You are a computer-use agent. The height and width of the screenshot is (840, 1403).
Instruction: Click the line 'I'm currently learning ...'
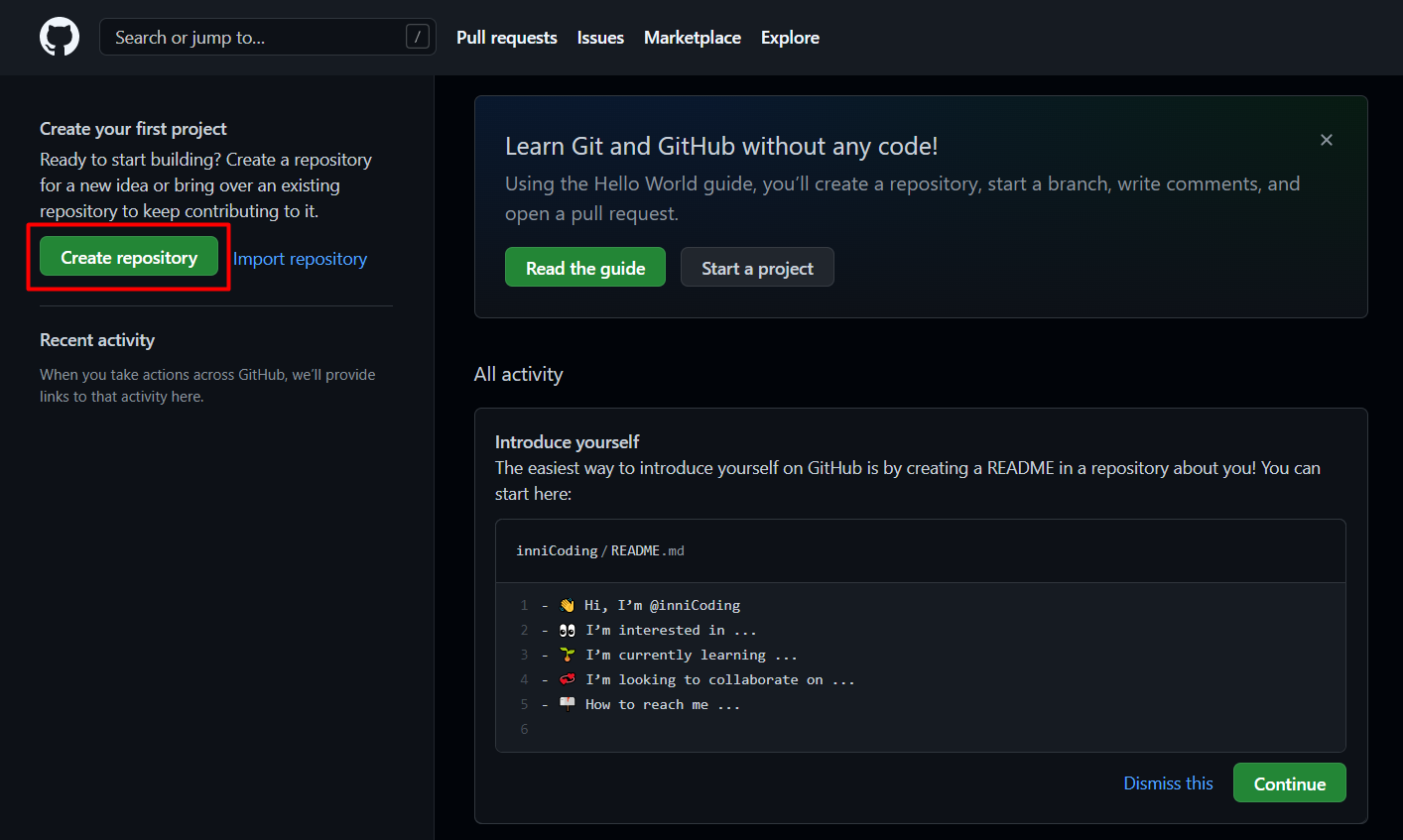pyautogui.click(x=692, y=655)
